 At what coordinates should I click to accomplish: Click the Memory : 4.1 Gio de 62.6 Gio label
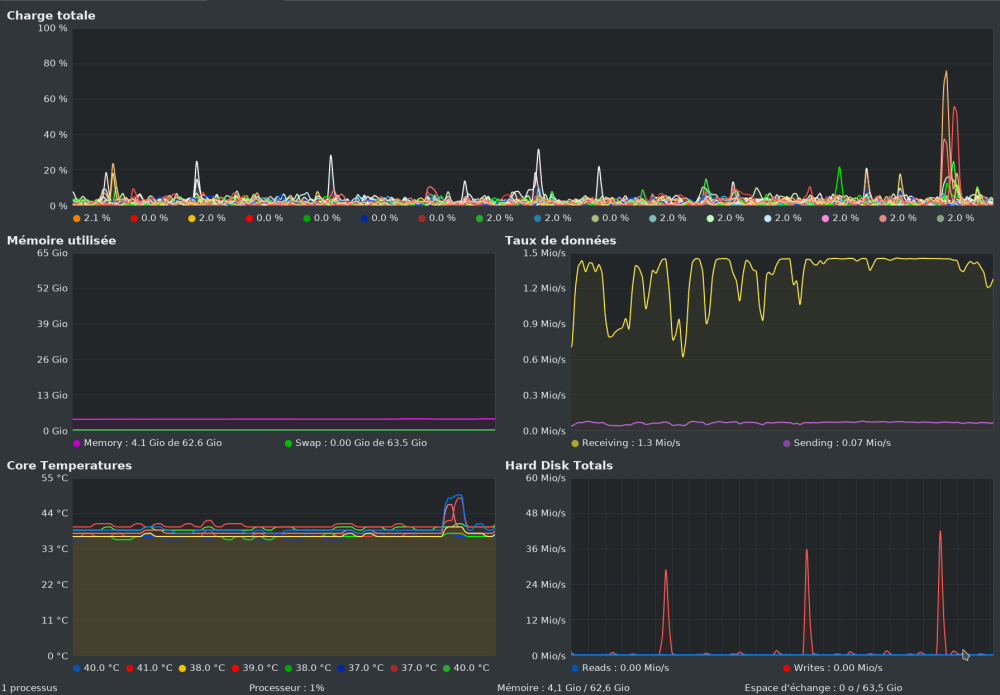[152, 443]
